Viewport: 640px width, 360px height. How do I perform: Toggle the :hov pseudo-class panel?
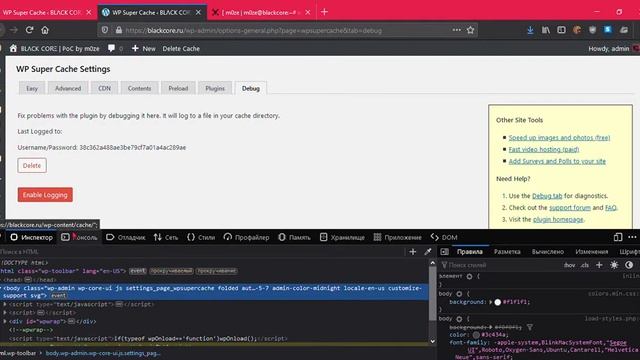pos(569,265)
